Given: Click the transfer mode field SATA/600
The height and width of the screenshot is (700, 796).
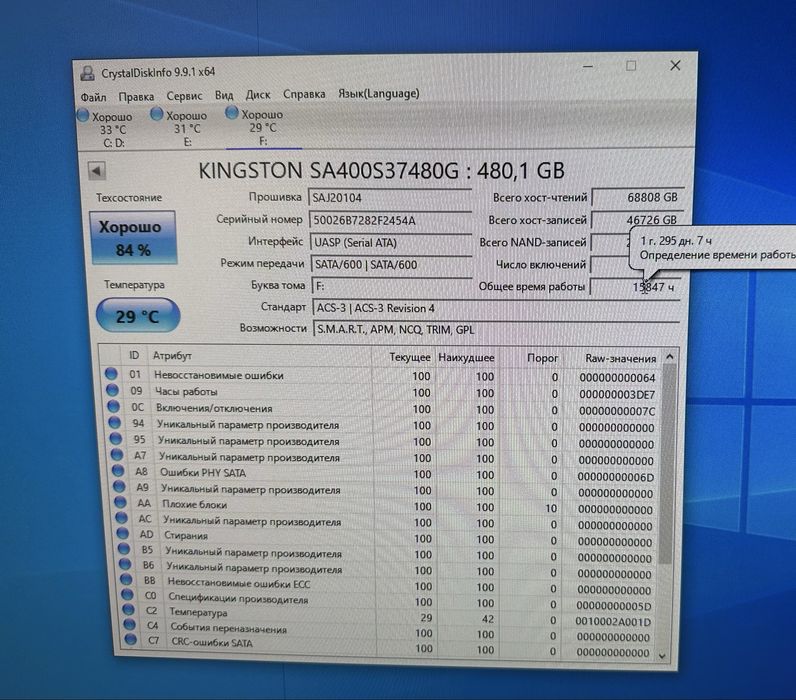Looking at the screenshot, I should (x=391, y=264).
